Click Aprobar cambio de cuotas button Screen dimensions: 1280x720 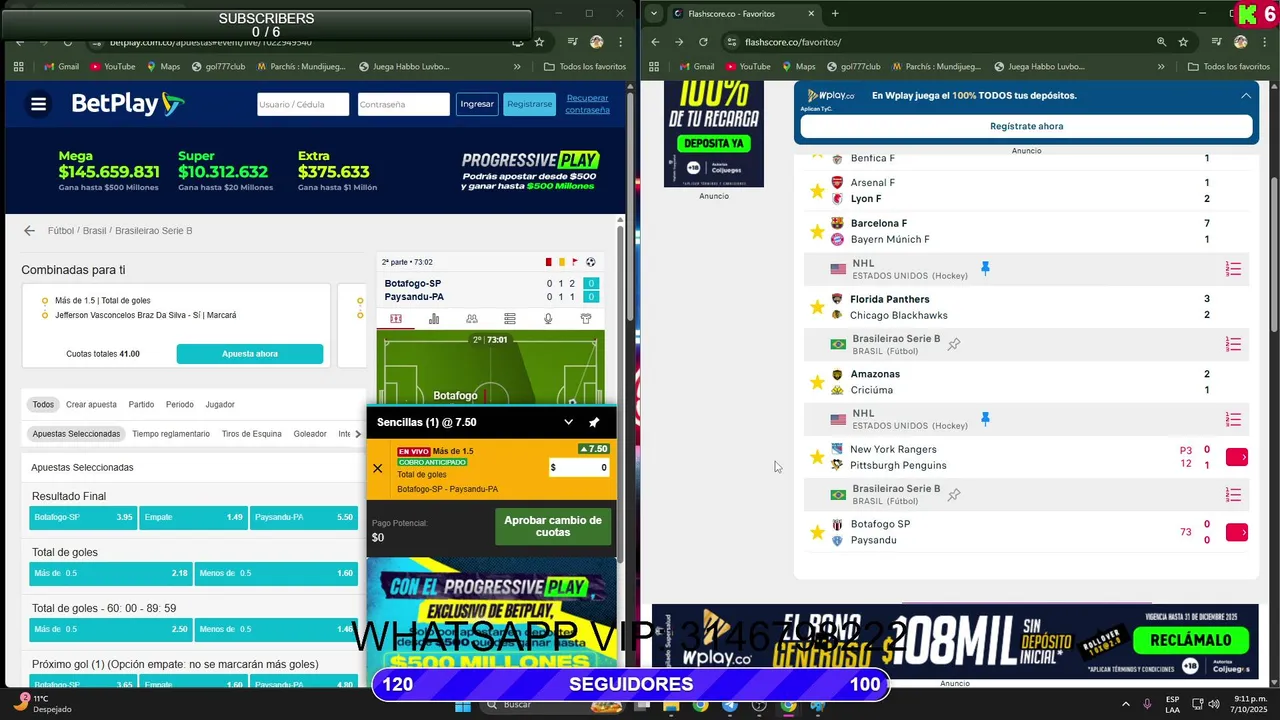pos(553,526)
